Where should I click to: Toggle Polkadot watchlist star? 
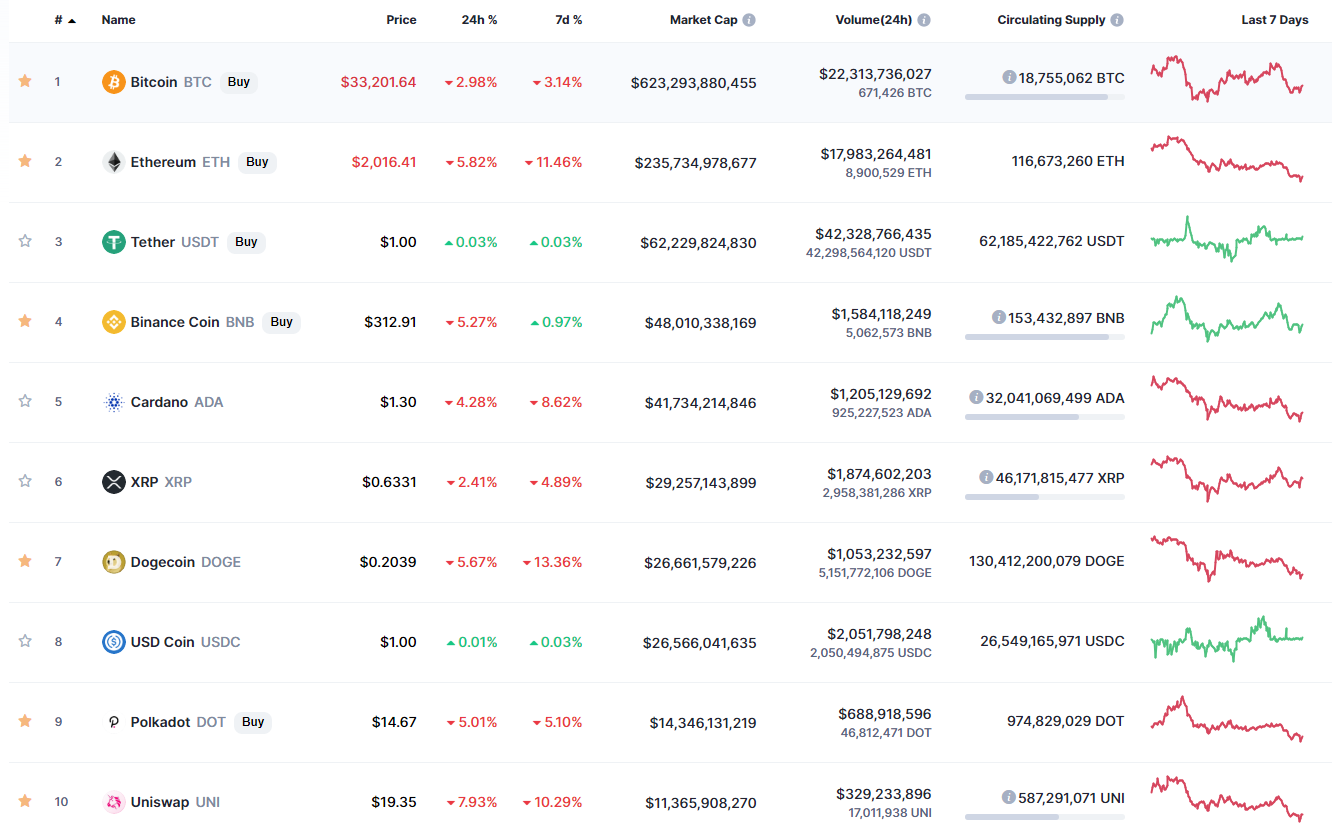(x=25, y=721)
